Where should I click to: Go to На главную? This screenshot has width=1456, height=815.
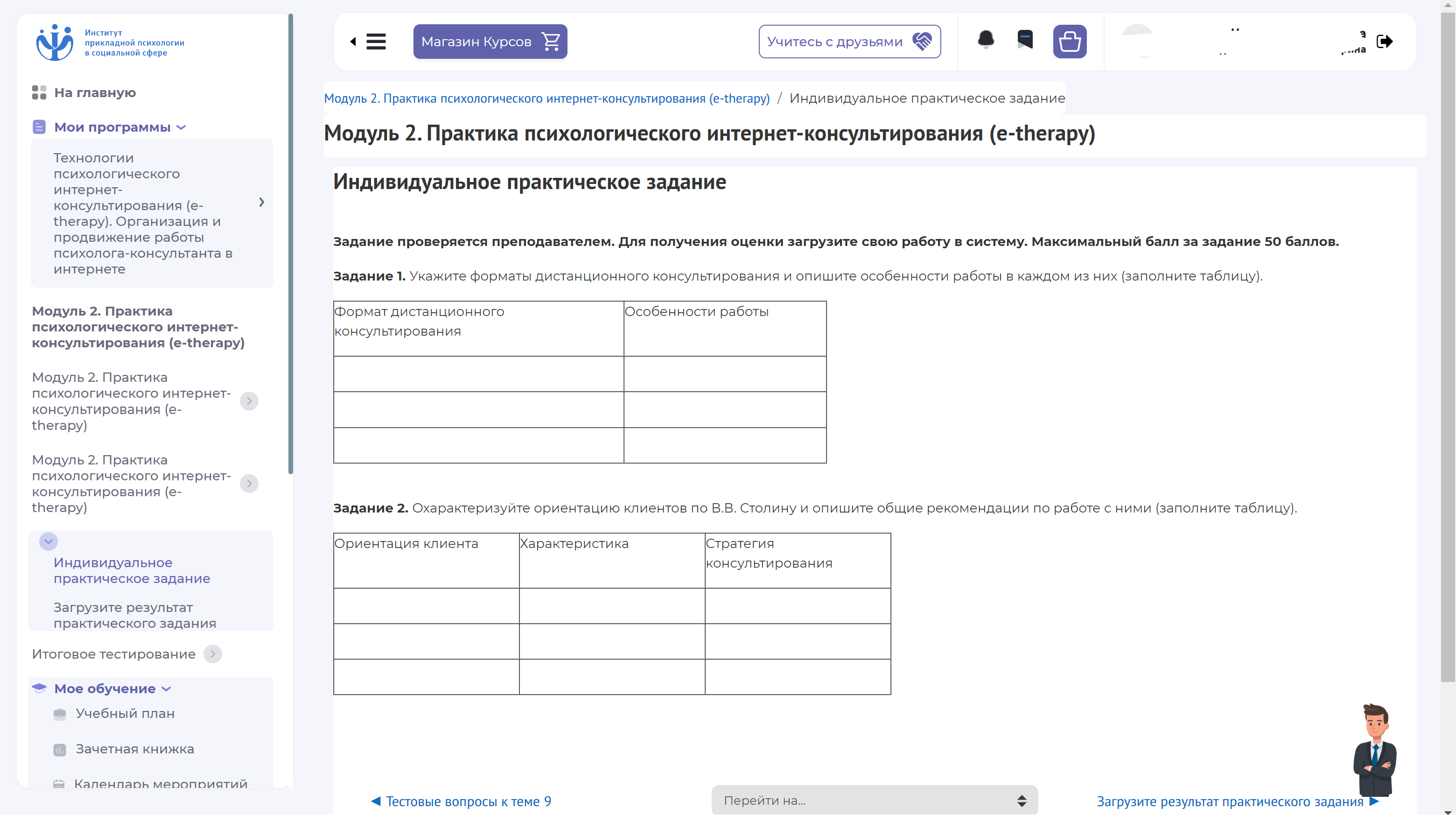(95, 93)
